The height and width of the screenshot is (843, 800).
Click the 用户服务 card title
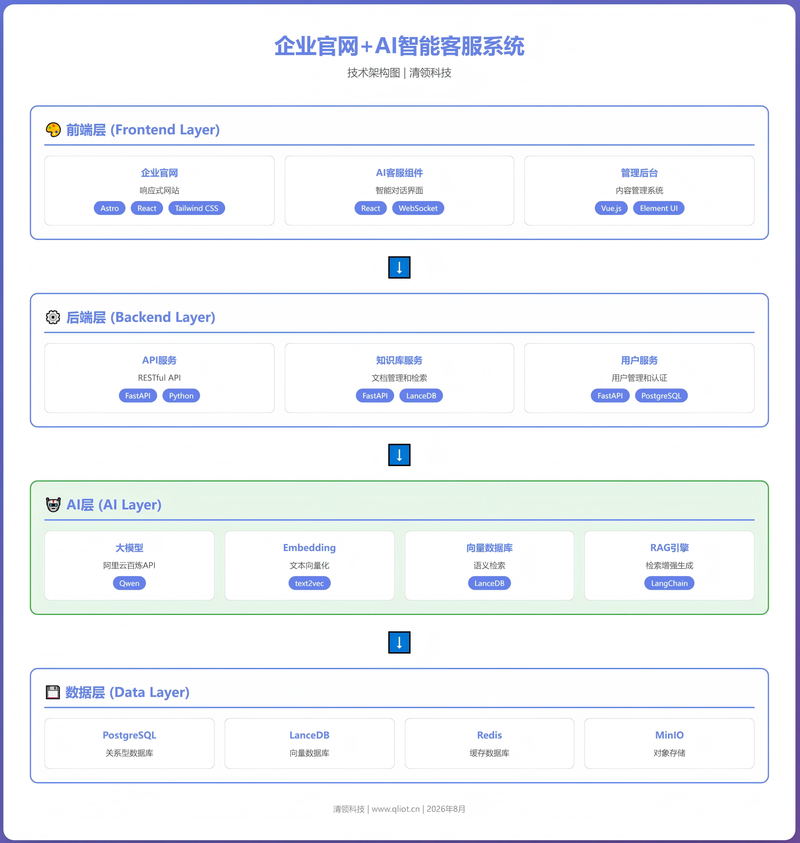point(639,360)
